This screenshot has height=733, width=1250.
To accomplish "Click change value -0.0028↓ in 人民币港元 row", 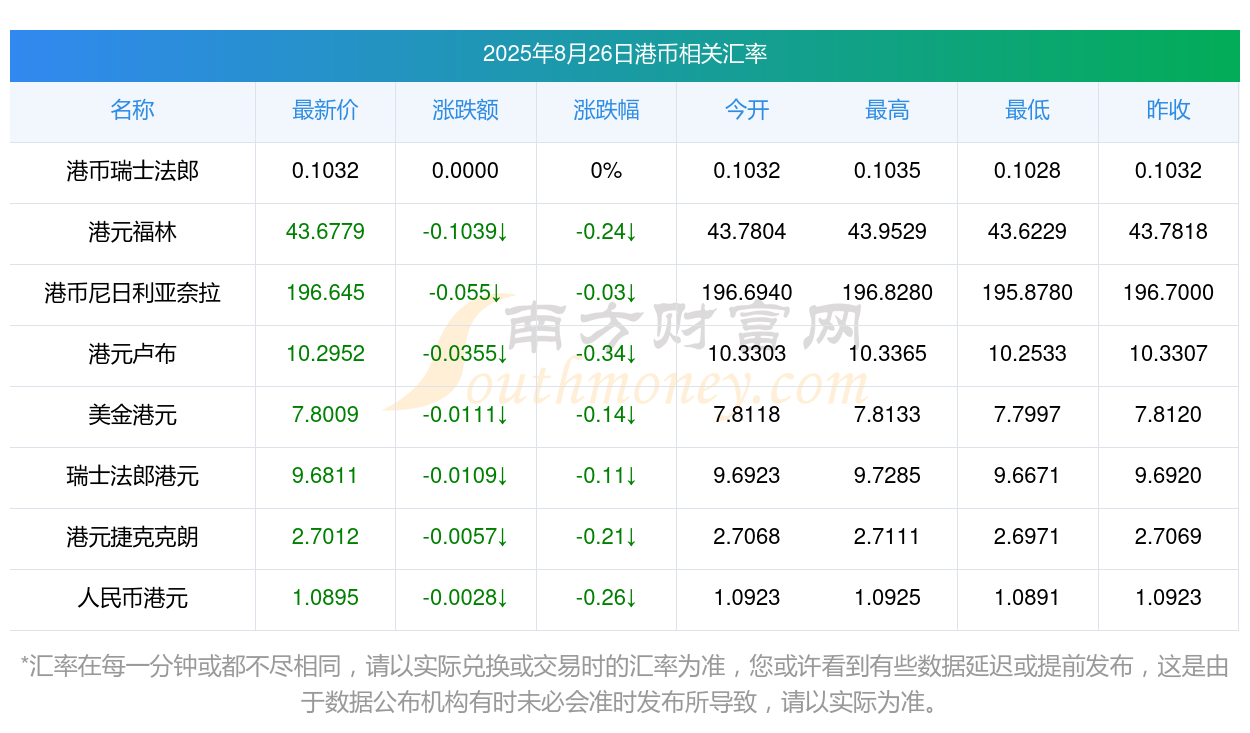I will pos(465,598).
